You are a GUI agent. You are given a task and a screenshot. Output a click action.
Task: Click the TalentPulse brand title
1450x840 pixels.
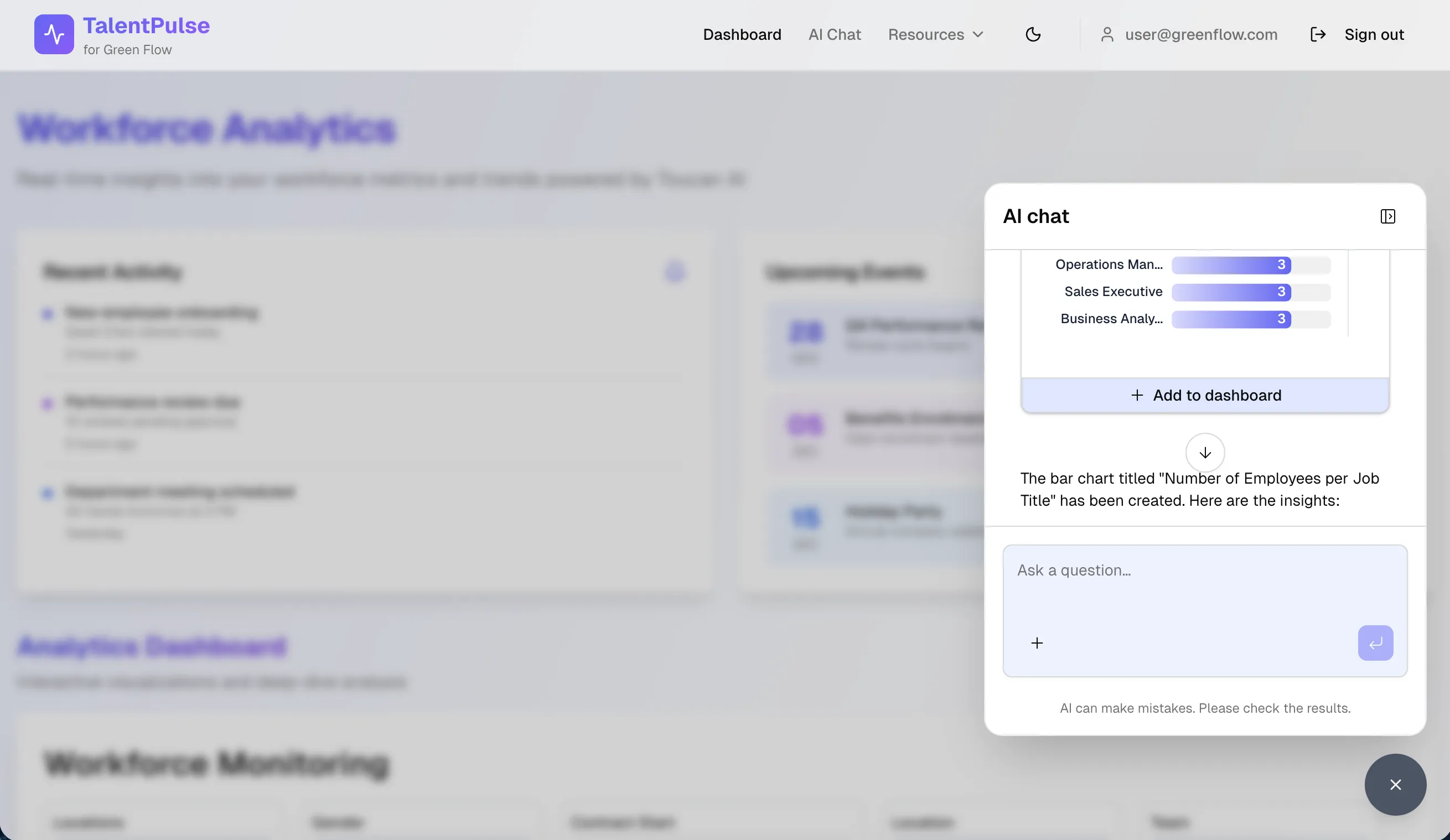146,25
